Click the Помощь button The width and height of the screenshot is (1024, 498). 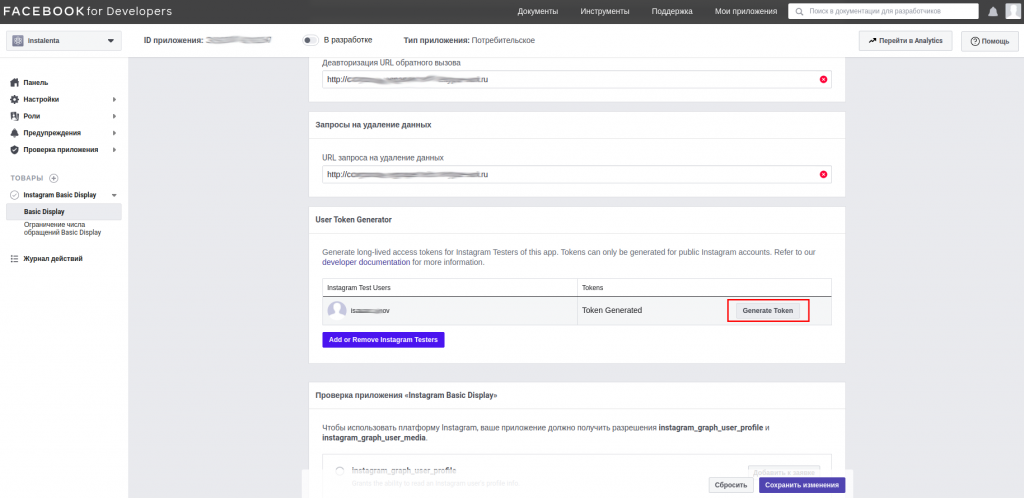tap(989, 40)
